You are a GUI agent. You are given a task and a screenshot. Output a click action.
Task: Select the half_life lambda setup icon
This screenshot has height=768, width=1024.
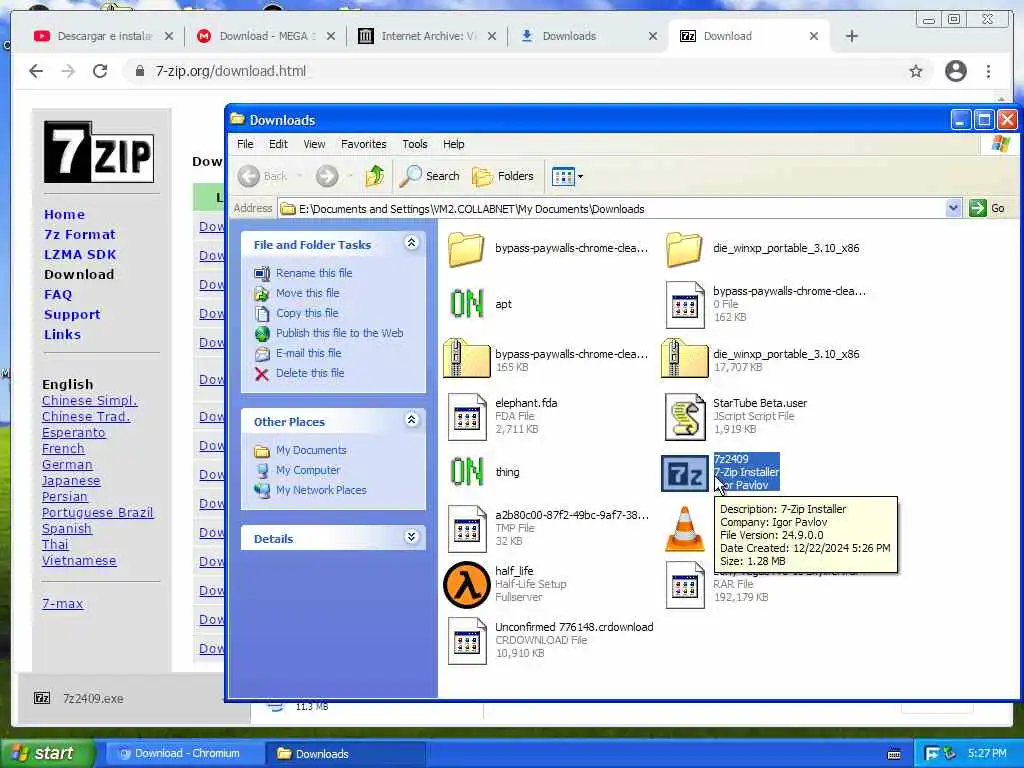466,584
